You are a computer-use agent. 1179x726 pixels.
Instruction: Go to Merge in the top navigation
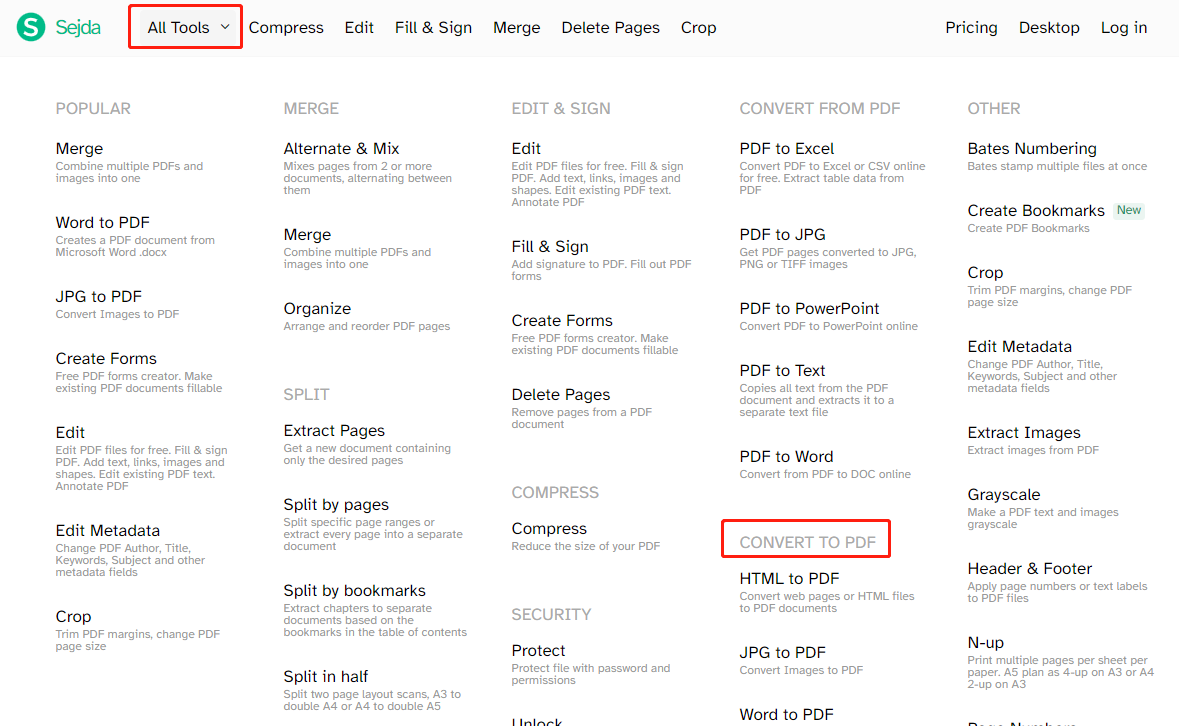[517, 28]
